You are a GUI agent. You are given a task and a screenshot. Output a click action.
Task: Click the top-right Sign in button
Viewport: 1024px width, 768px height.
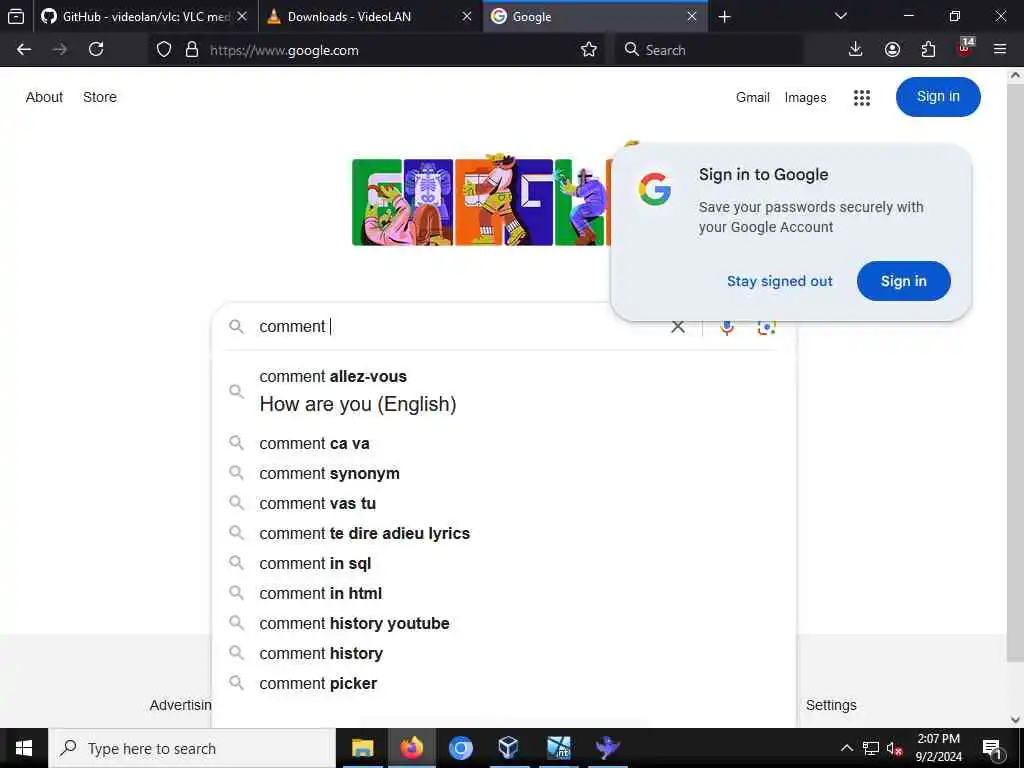click(938, 97)
